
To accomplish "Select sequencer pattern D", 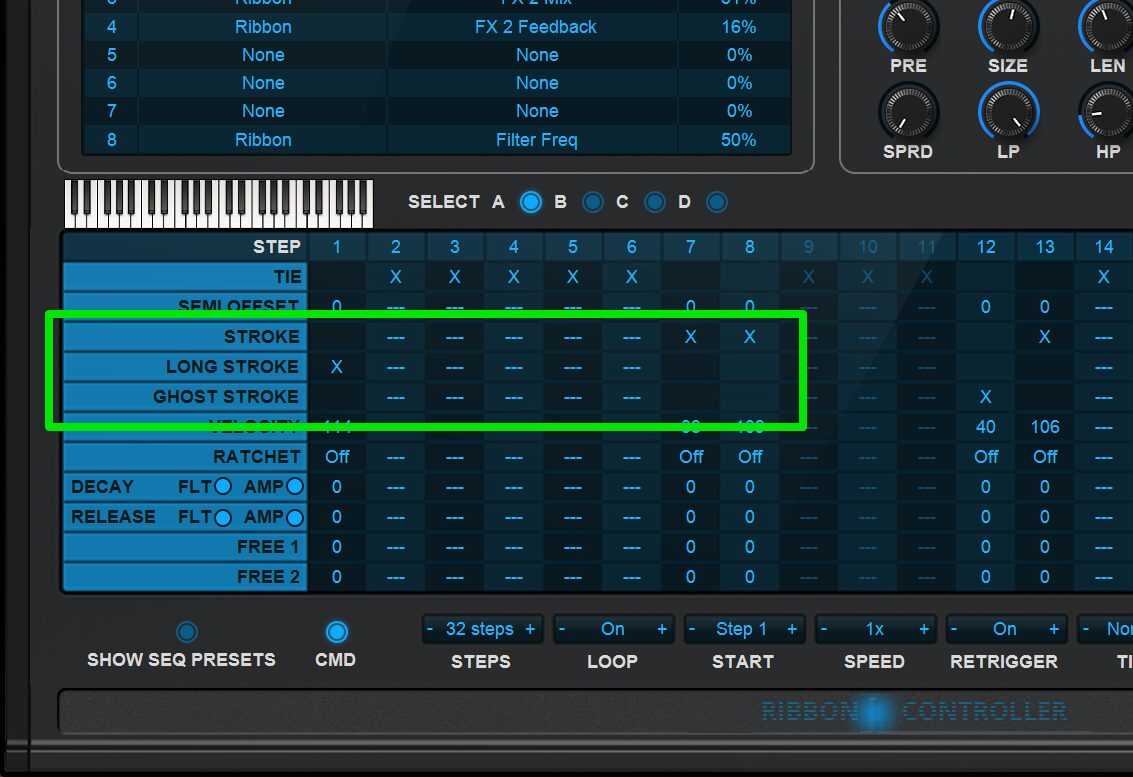I will (x=717, y=202).
